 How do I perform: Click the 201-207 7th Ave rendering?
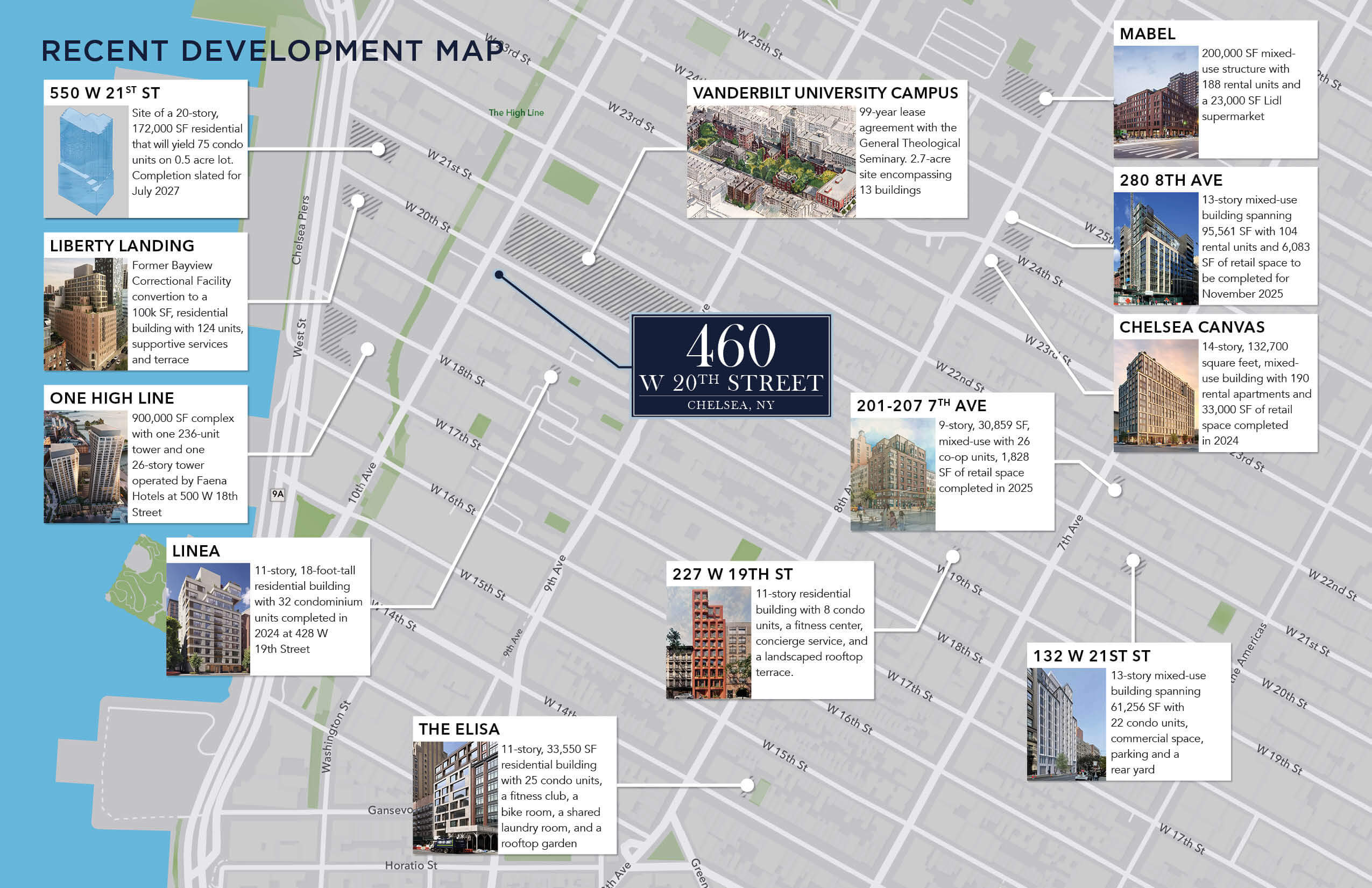893,474
